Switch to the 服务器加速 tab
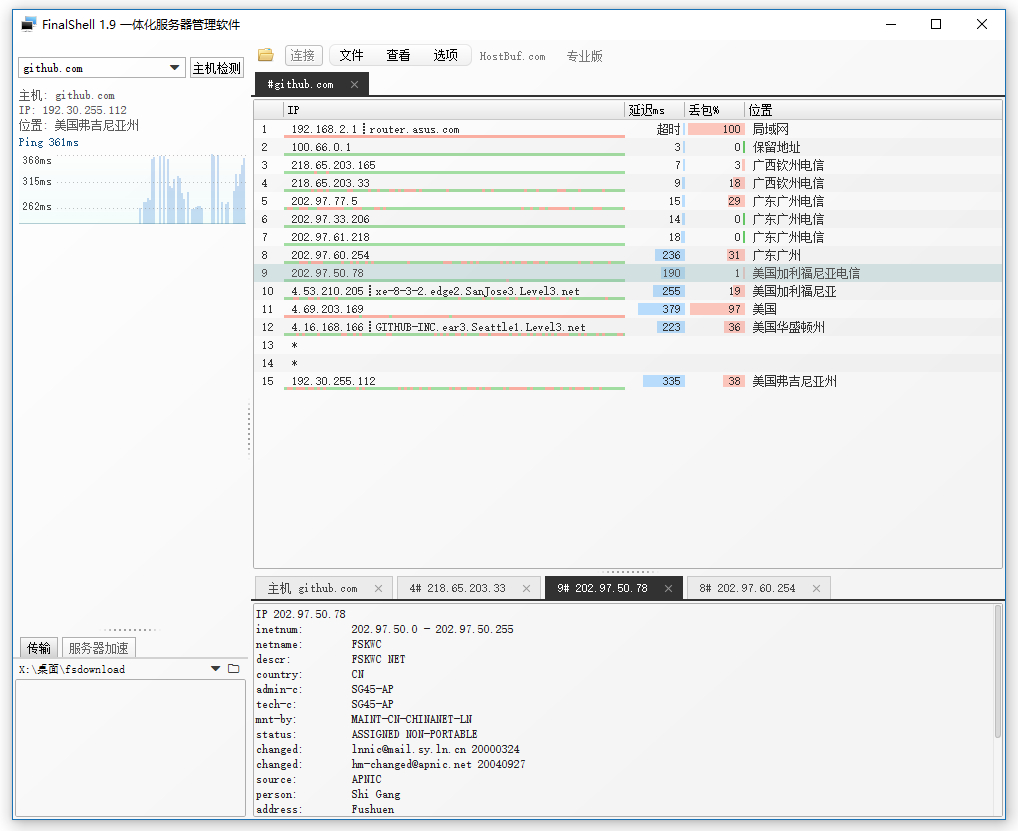This screenshot has height=831, width=1018. coord(98,647)
